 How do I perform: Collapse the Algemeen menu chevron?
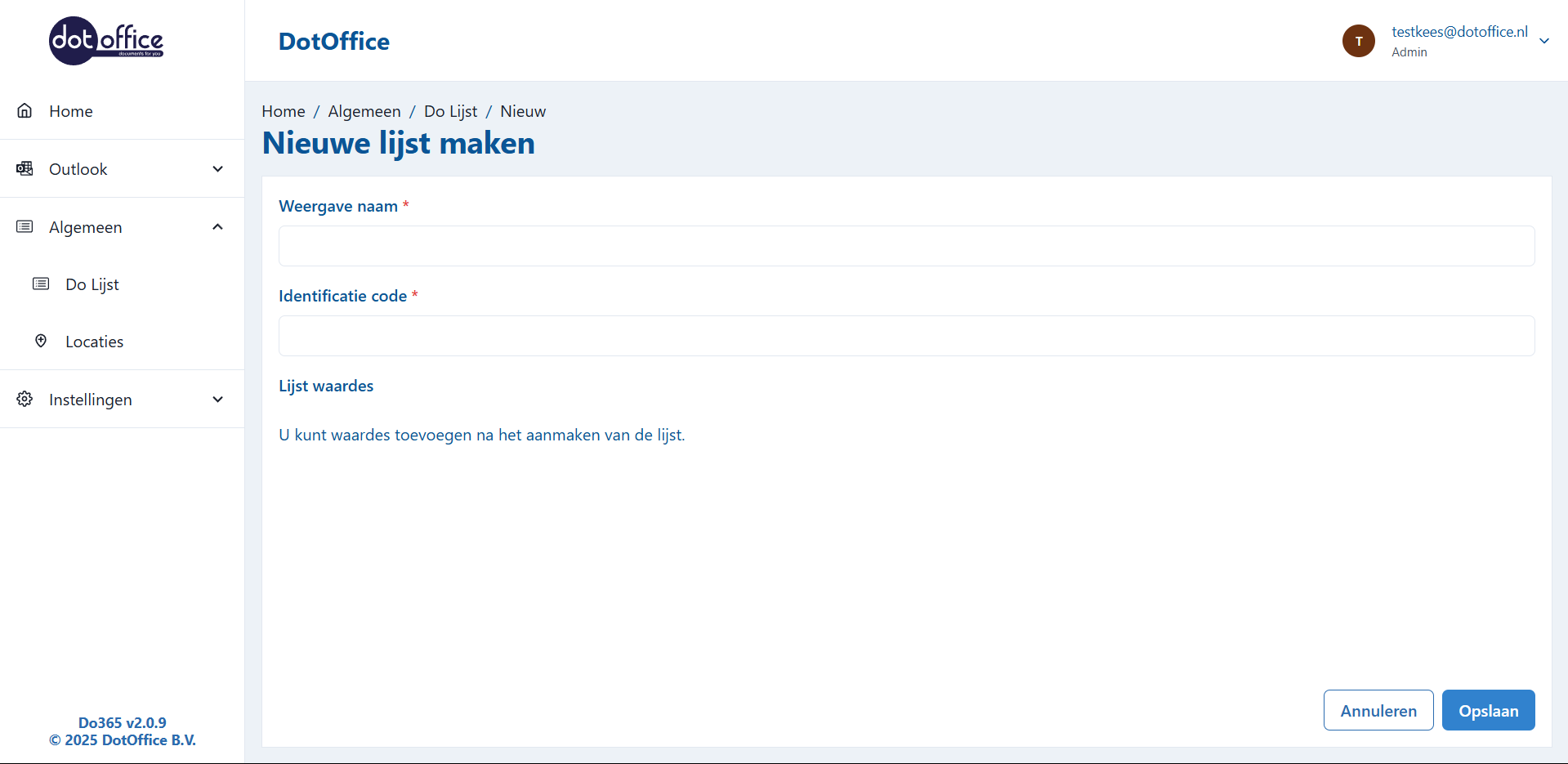pos(218,226)
